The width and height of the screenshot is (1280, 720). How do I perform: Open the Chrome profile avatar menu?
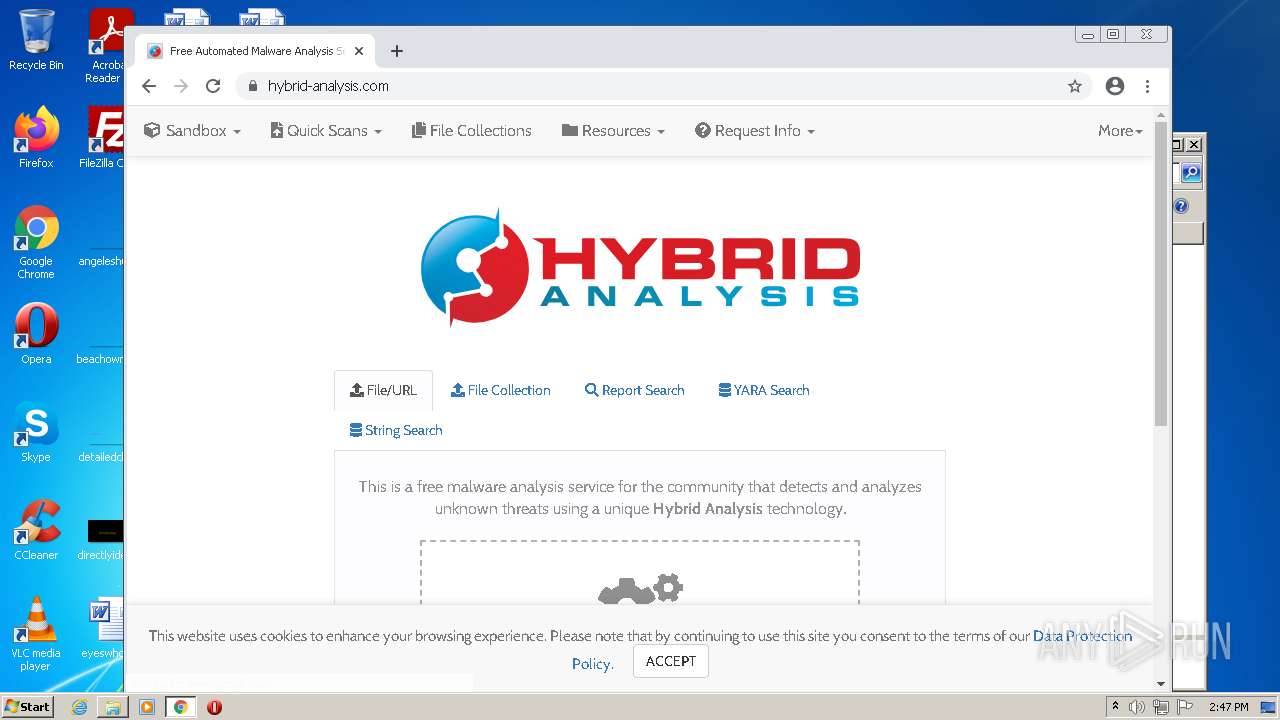pyautogui.click(x=1115, y=86)
